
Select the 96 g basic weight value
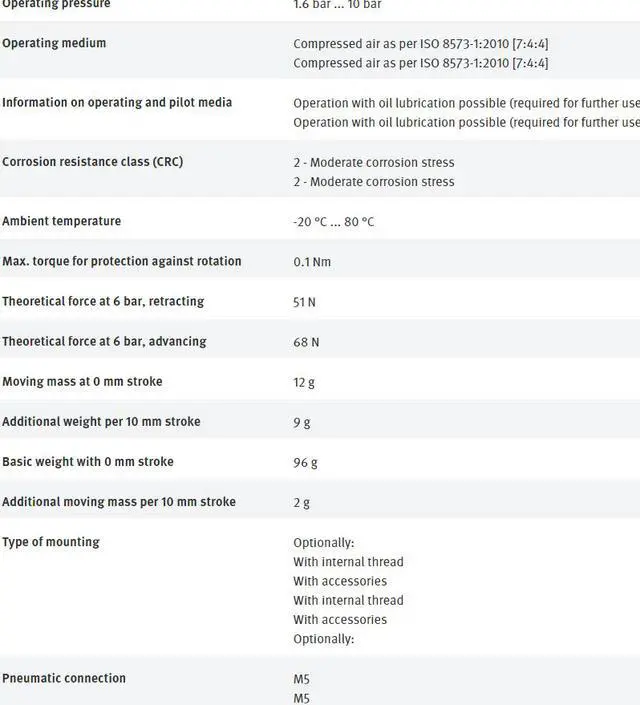305,462
